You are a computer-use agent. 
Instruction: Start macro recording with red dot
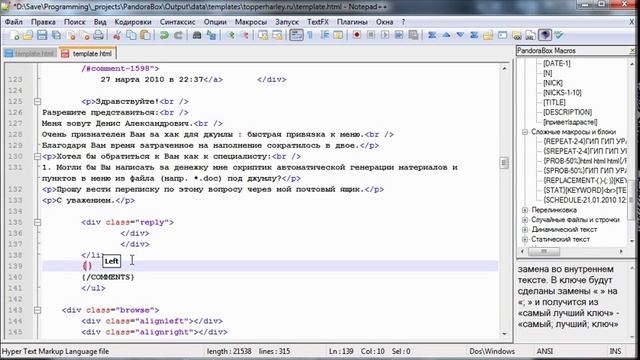click(357, 36)
